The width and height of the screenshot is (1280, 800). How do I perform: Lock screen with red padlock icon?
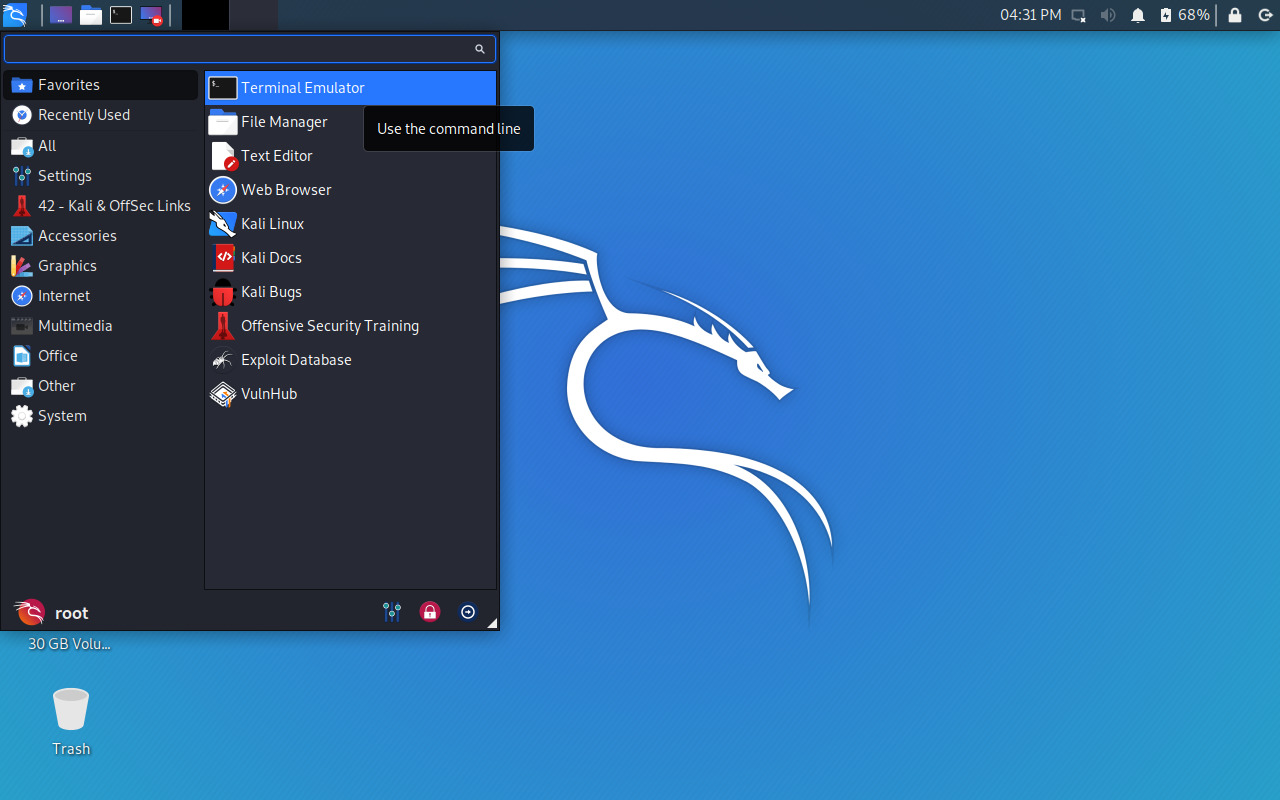click(429, 611)
